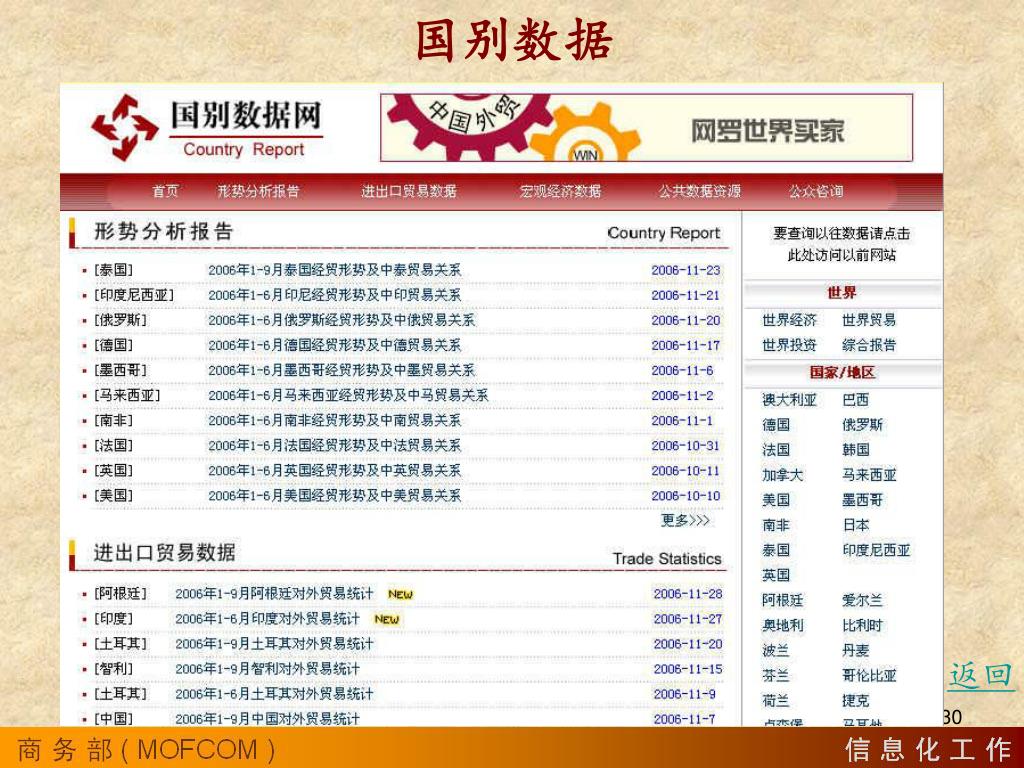Open 形势分析报告 navigation menu item
The width and height of the screenshot is (1024, 768).
[x=258, y=191]
